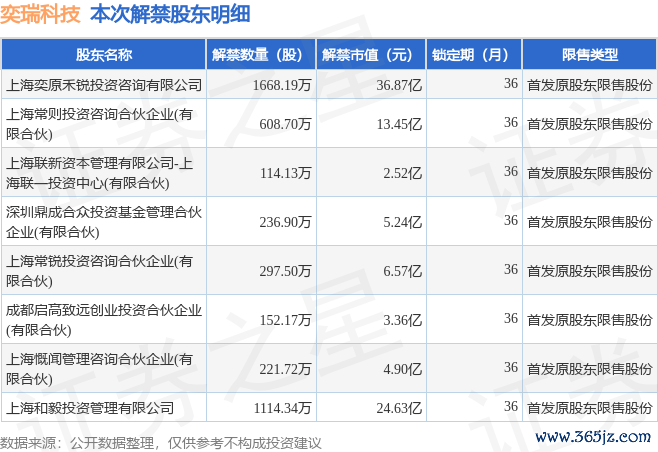This screenshot has width=658, height=452.
Task: Click 首发原股东限售股份 in the 608.70万 row
Action: point(590,124)
